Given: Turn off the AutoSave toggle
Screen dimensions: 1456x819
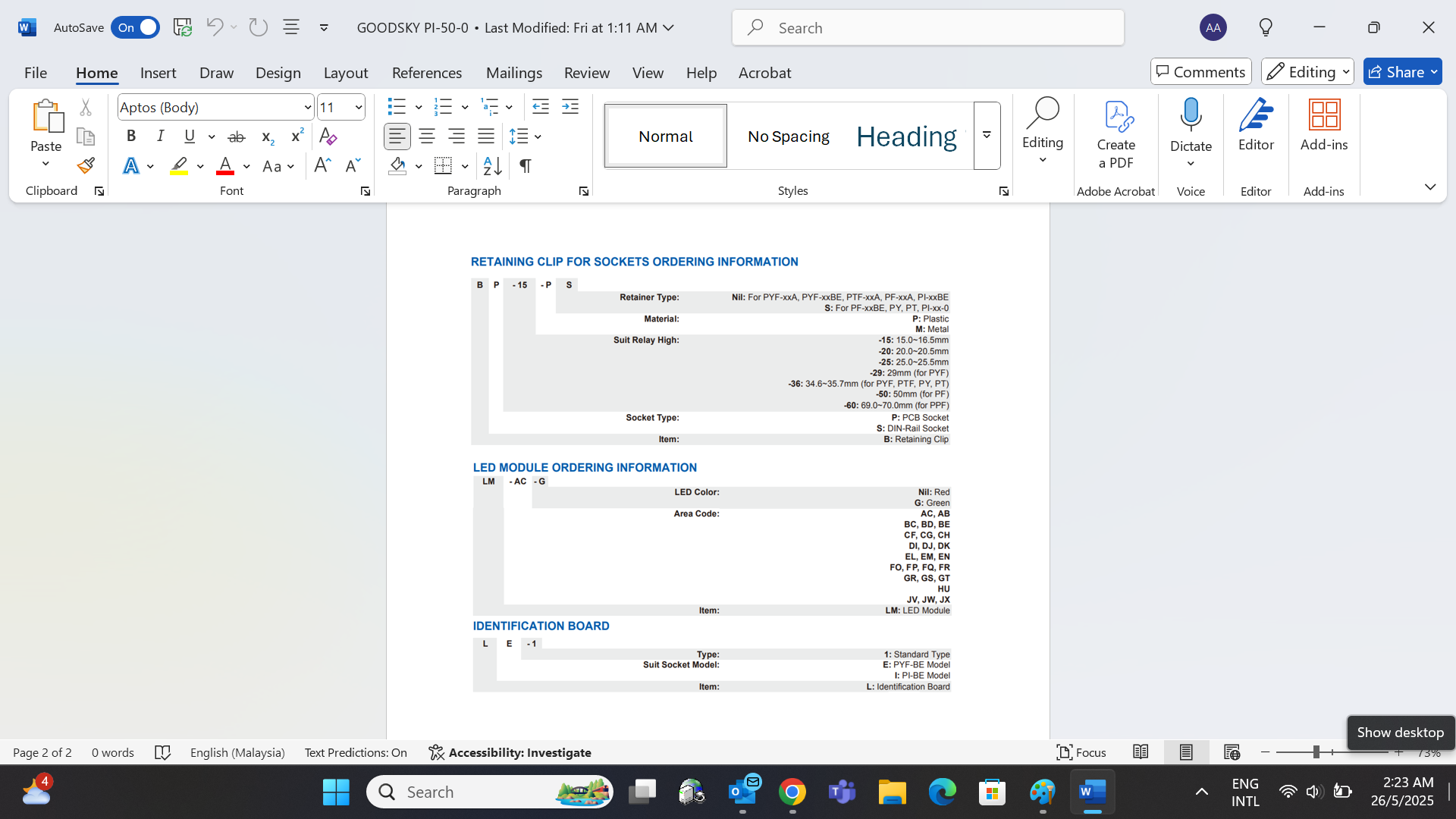Looking at the screenshot, I should [135, 27].
